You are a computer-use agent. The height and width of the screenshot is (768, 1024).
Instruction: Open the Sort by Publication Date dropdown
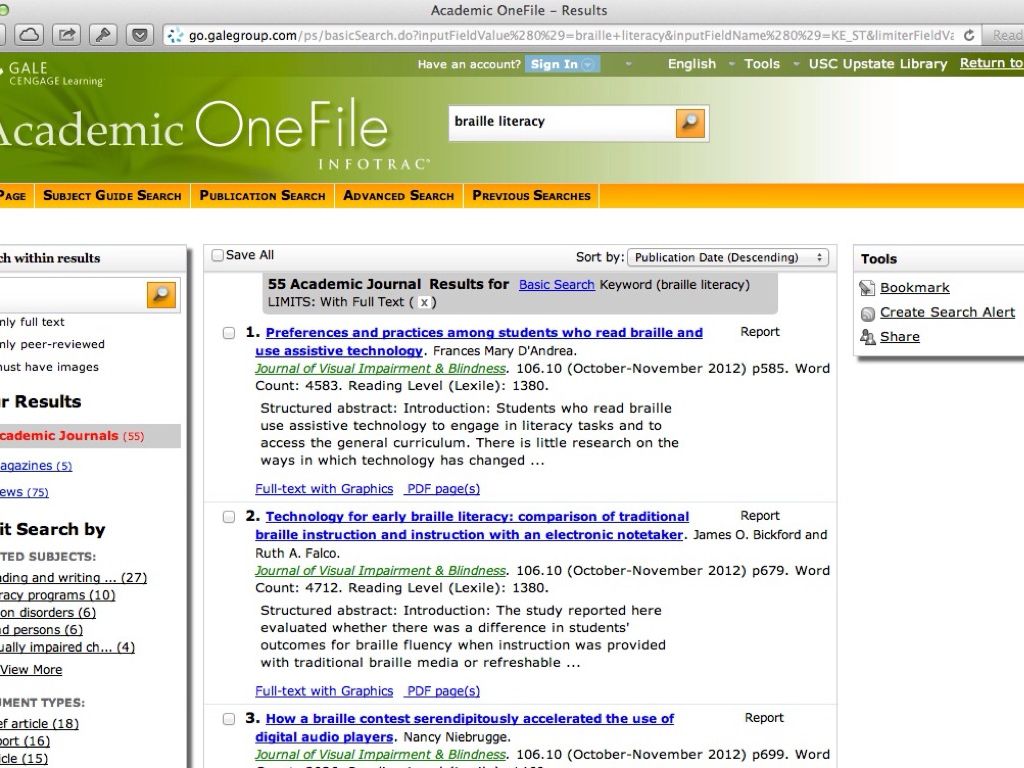(729, 257)
